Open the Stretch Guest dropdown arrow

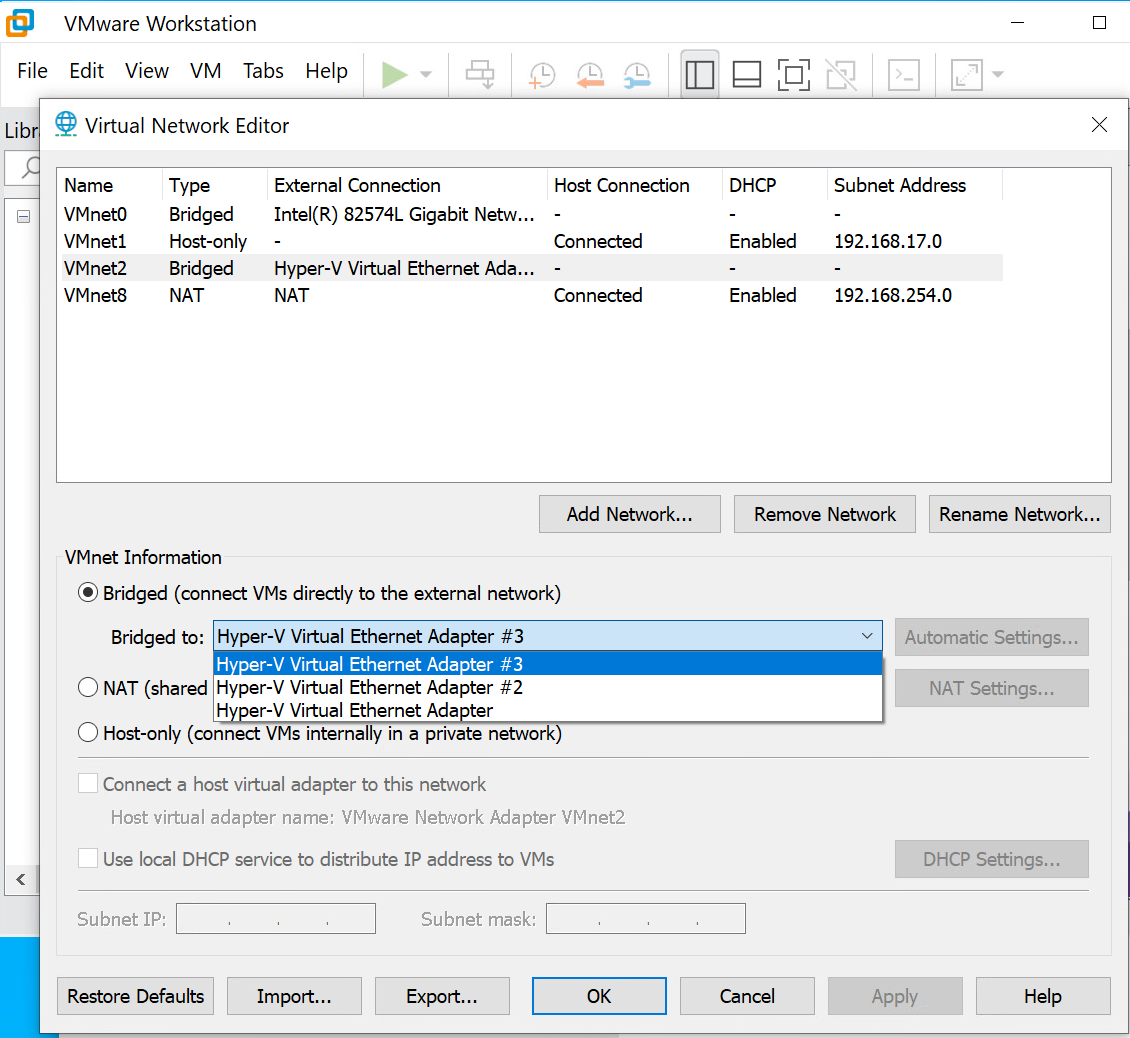(x=998, y=74)
